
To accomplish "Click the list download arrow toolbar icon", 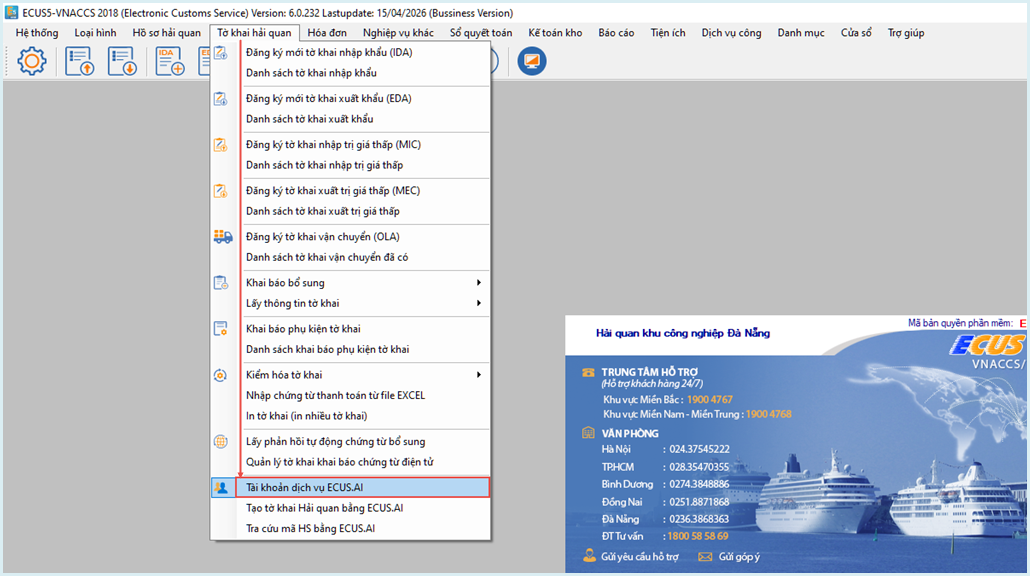I will (122, 61).
